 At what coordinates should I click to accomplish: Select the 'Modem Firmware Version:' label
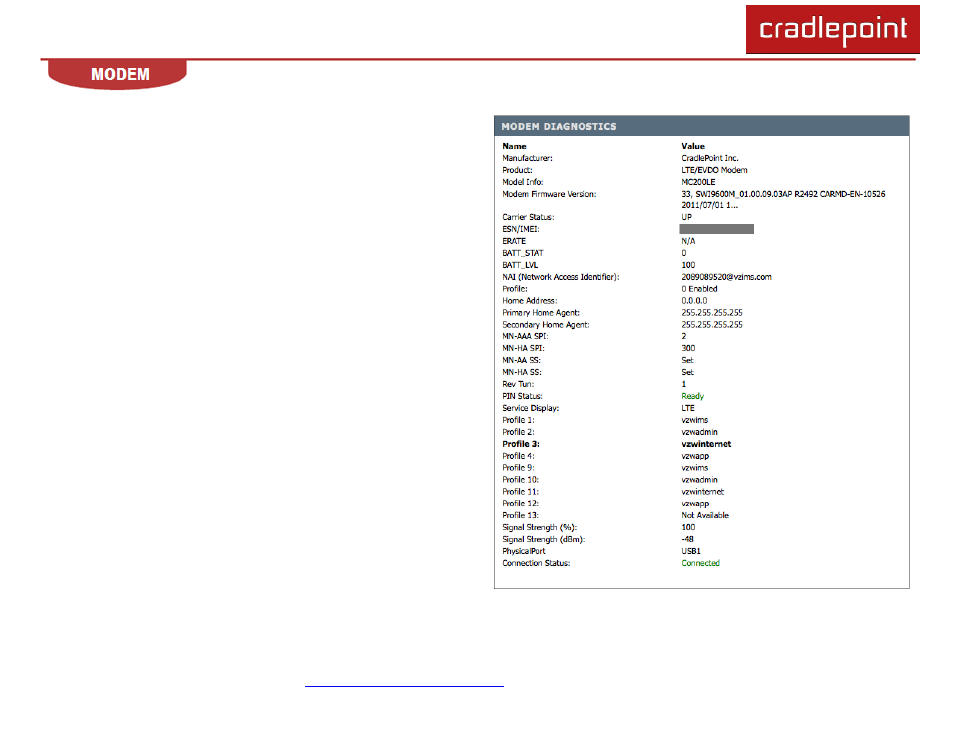[x=549, y=194]
